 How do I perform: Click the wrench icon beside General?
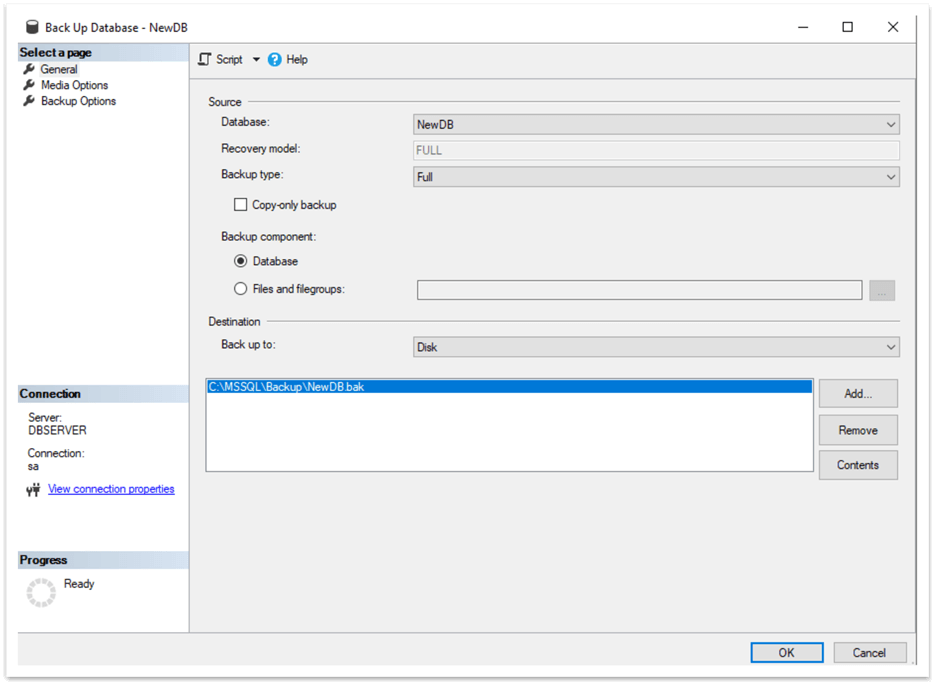[x=27, y=68]
